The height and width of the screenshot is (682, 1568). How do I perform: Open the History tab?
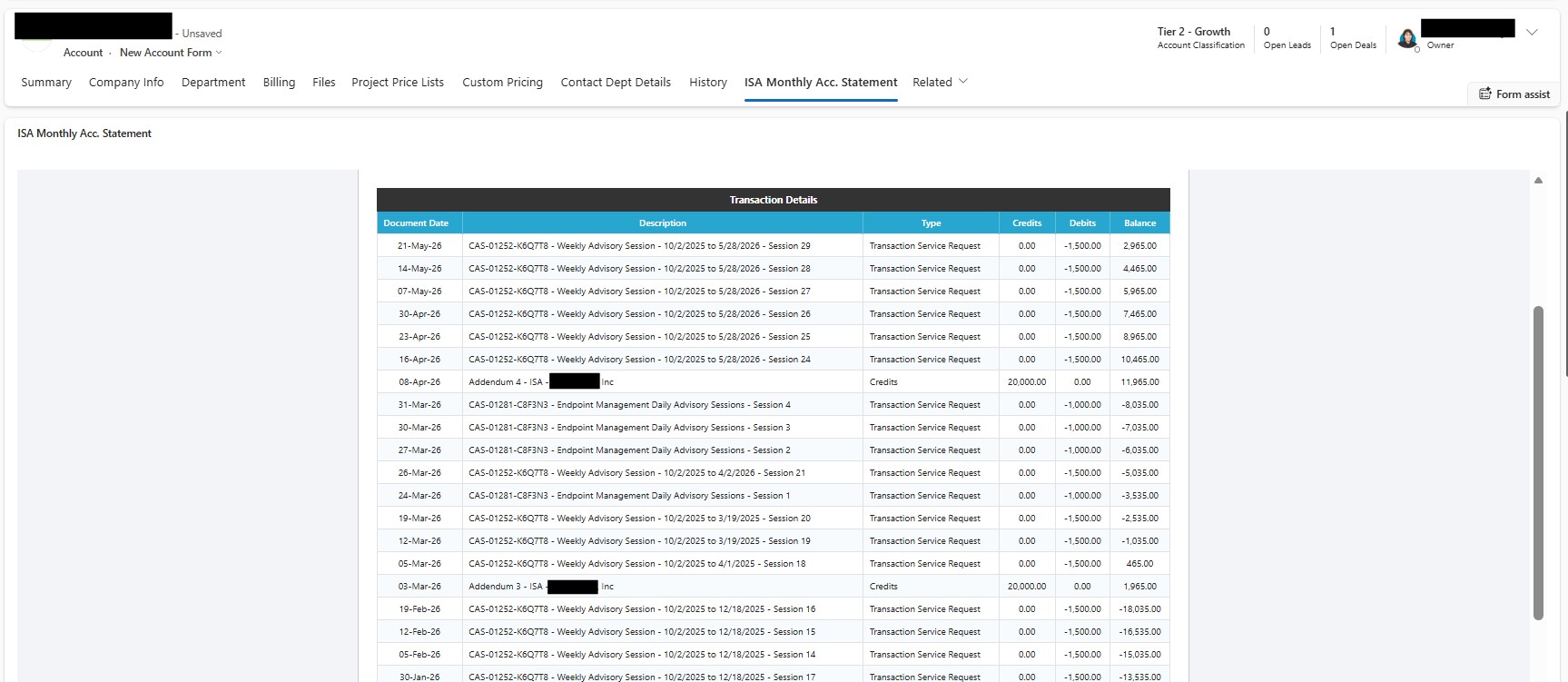point(708,82)
